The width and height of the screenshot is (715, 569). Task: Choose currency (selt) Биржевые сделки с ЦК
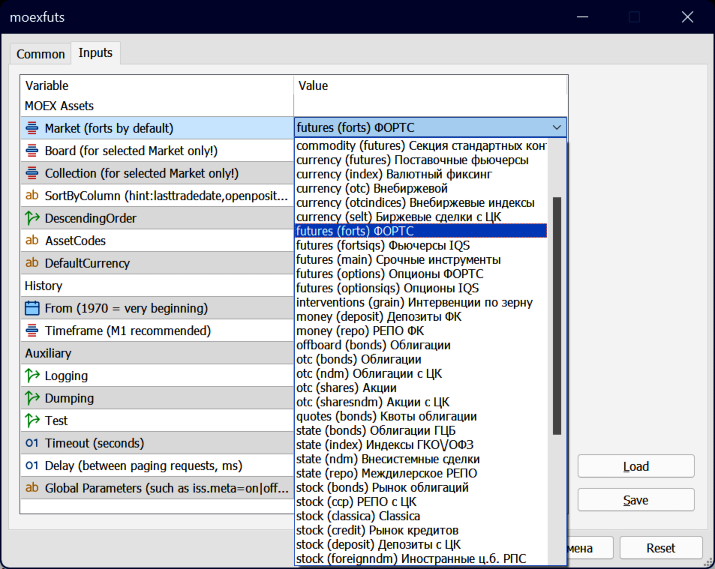tap(421, 217)
